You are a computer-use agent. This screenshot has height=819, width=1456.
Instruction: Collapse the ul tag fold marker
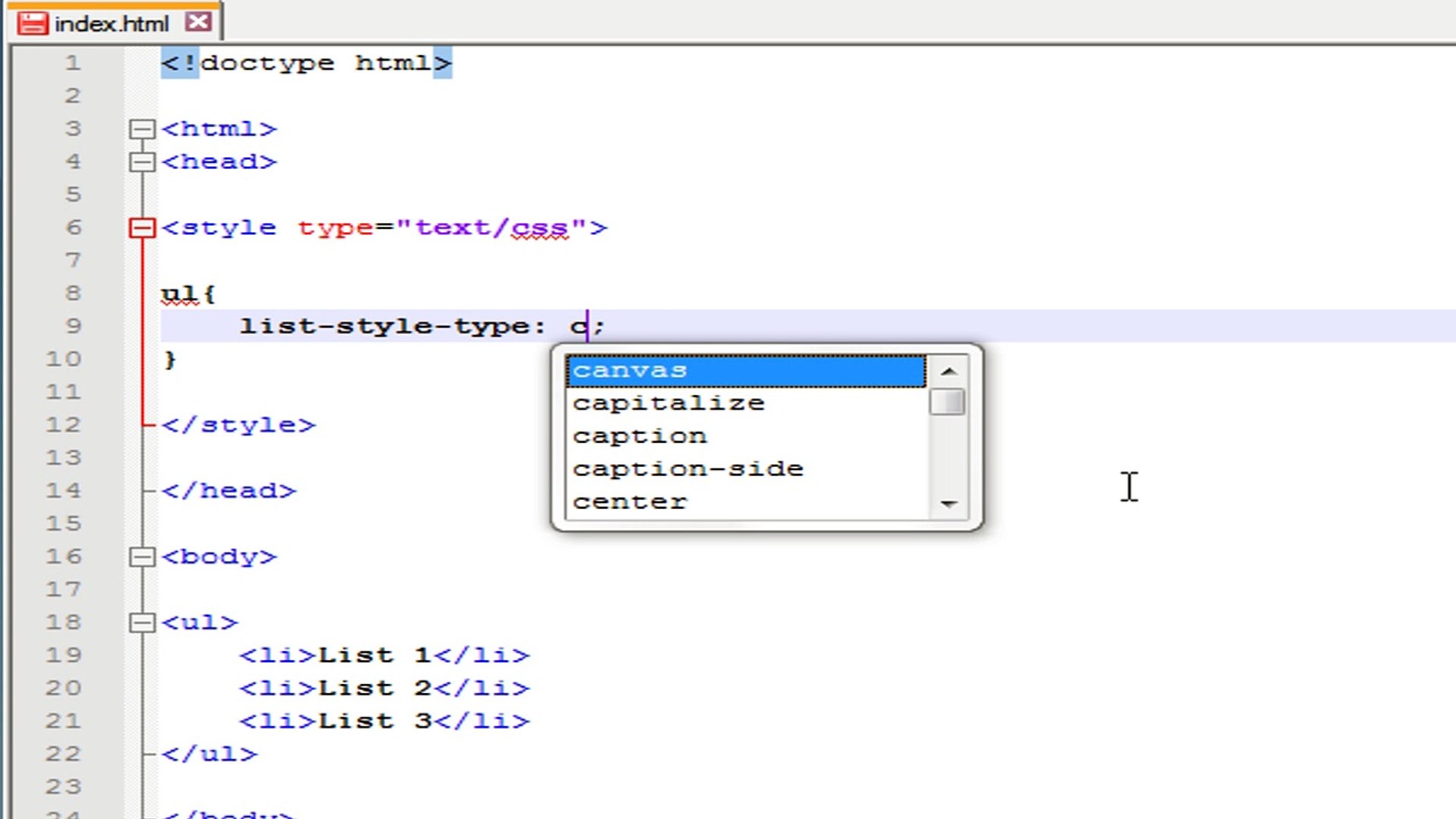click(x=142, y=623)
